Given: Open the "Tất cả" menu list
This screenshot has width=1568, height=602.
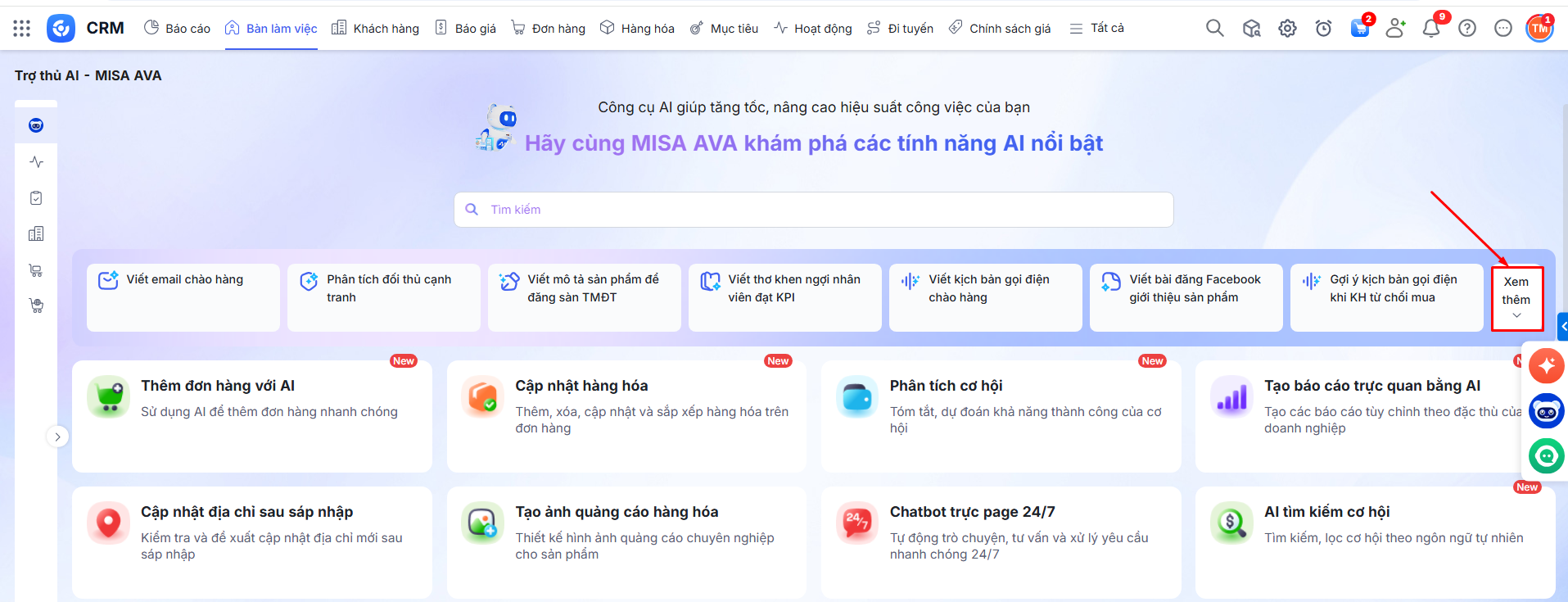Looking at the screenshot, I should pyautogui.click(x=1097, y=29).
